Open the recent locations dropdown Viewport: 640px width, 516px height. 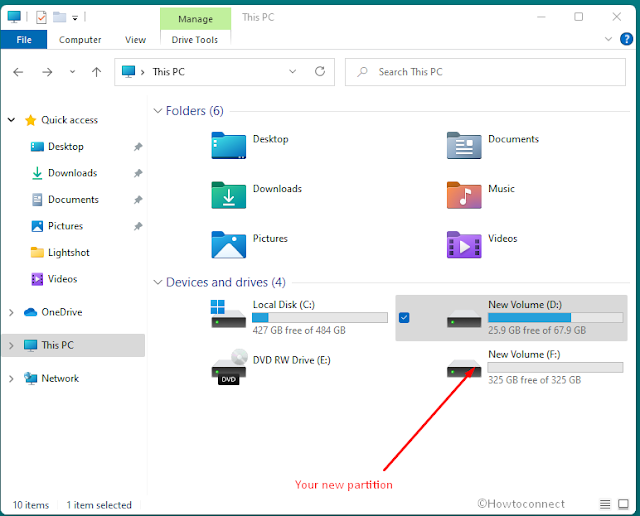point(72,72)
